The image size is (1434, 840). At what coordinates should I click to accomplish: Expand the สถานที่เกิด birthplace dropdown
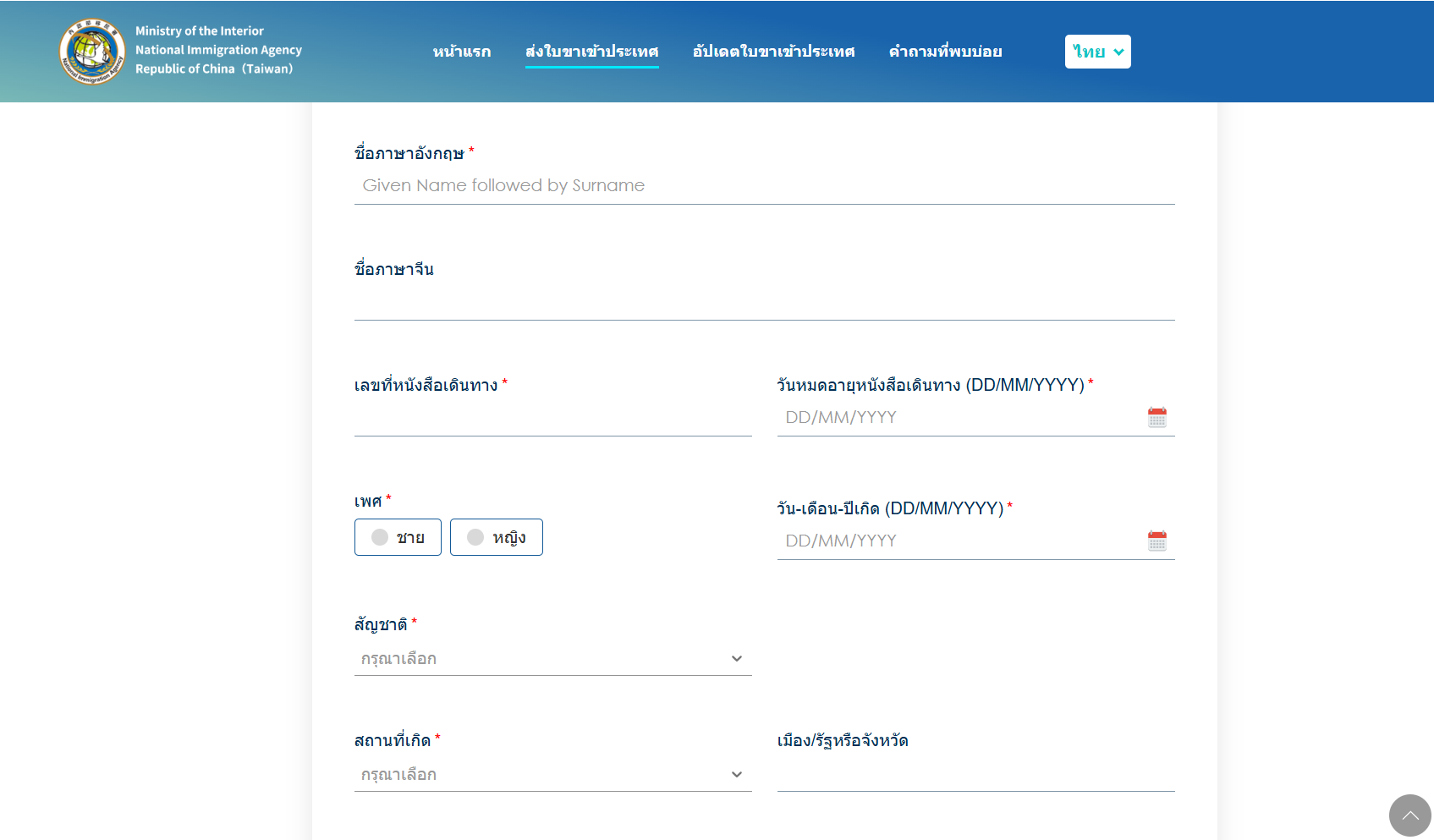pyautogui.click(x=541, y=775)
